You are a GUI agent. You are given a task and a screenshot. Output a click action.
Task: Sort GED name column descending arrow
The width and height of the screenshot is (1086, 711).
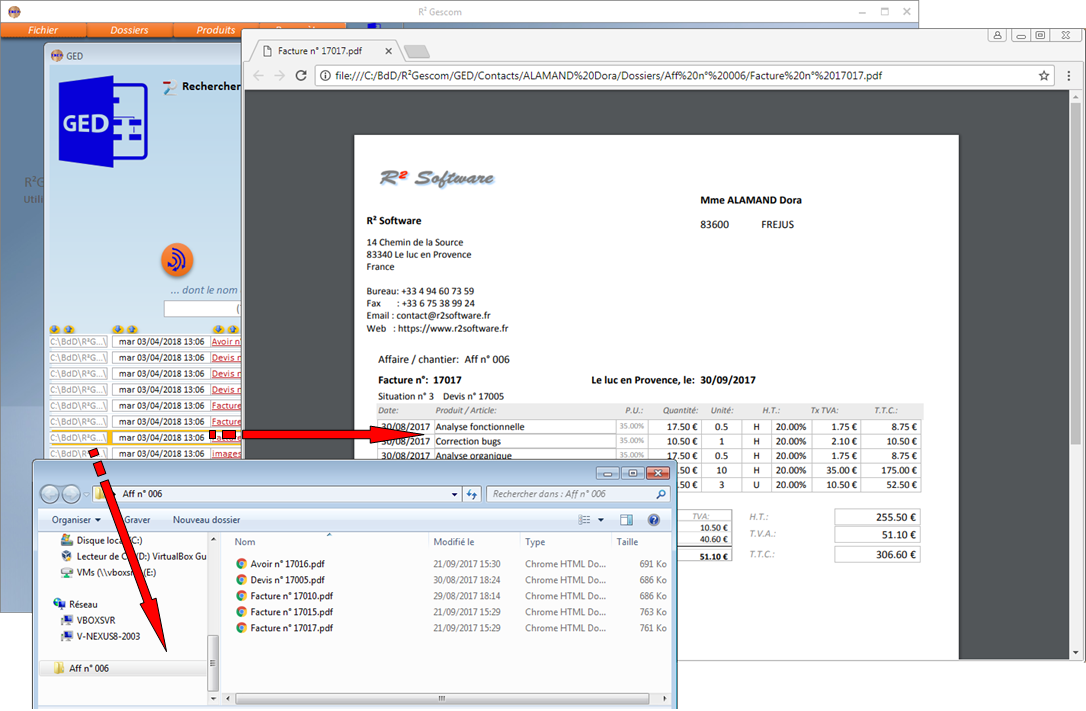point(218,330)
